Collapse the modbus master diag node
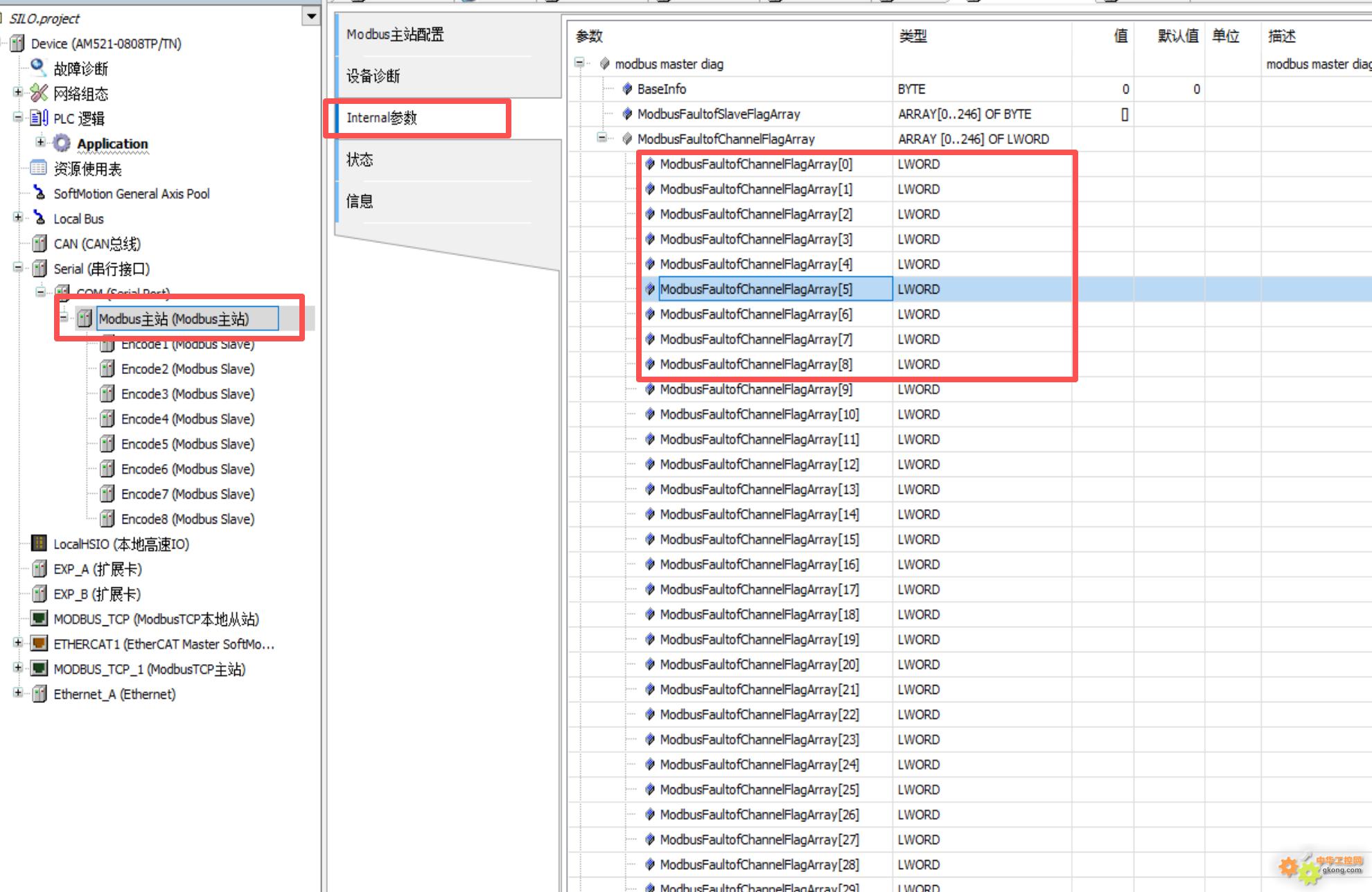Viewport: 1372px width, 892px height. tap(579, 63)
